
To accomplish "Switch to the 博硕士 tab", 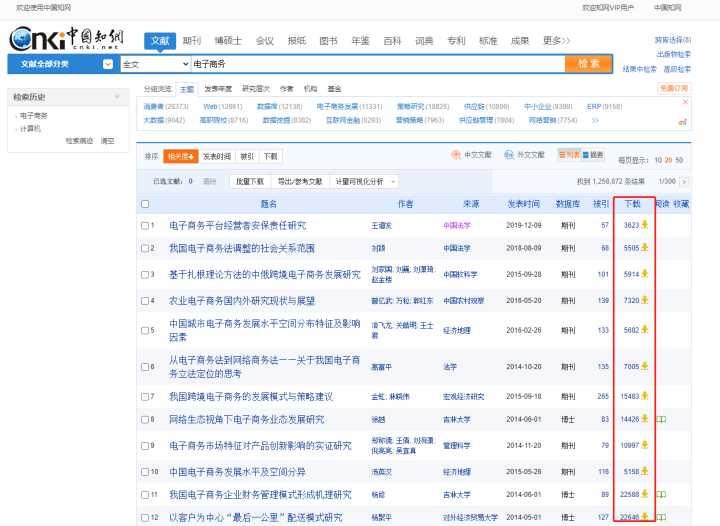I will (228, 41).
